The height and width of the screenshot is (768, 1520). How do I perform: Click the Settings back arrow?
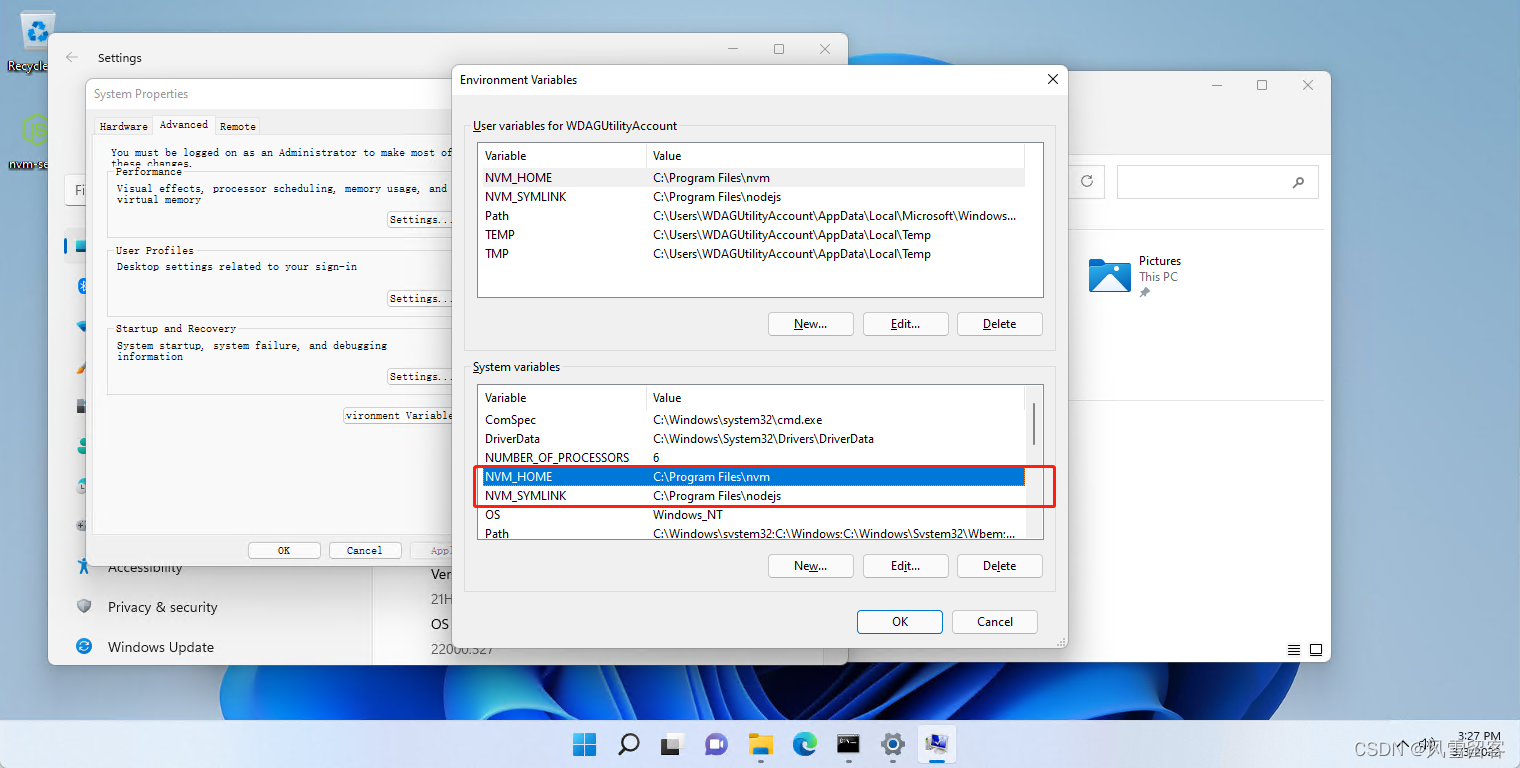pos(72,57)
